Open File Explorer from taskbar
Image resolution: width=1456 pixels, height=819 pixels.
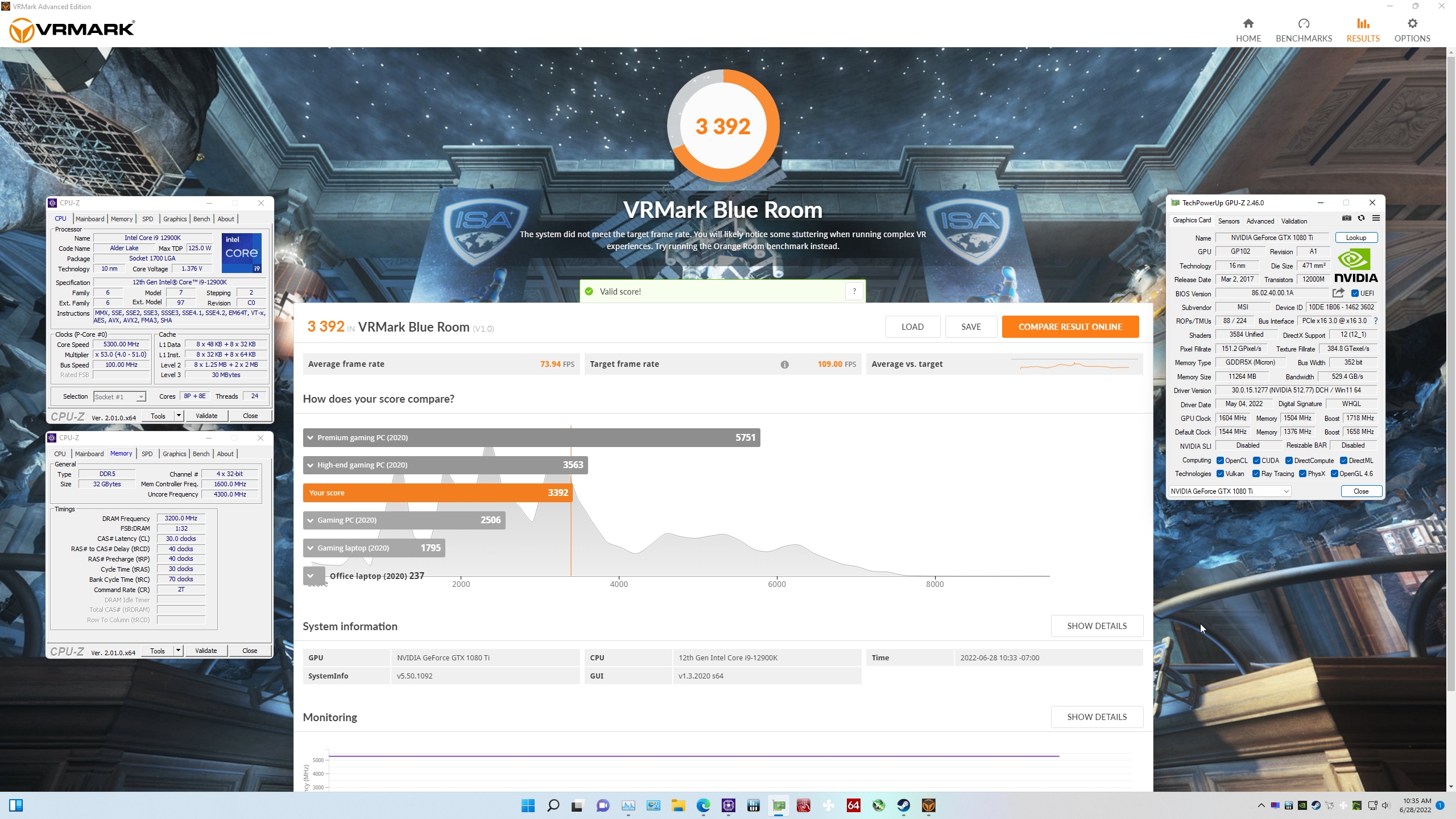[678, 805]
